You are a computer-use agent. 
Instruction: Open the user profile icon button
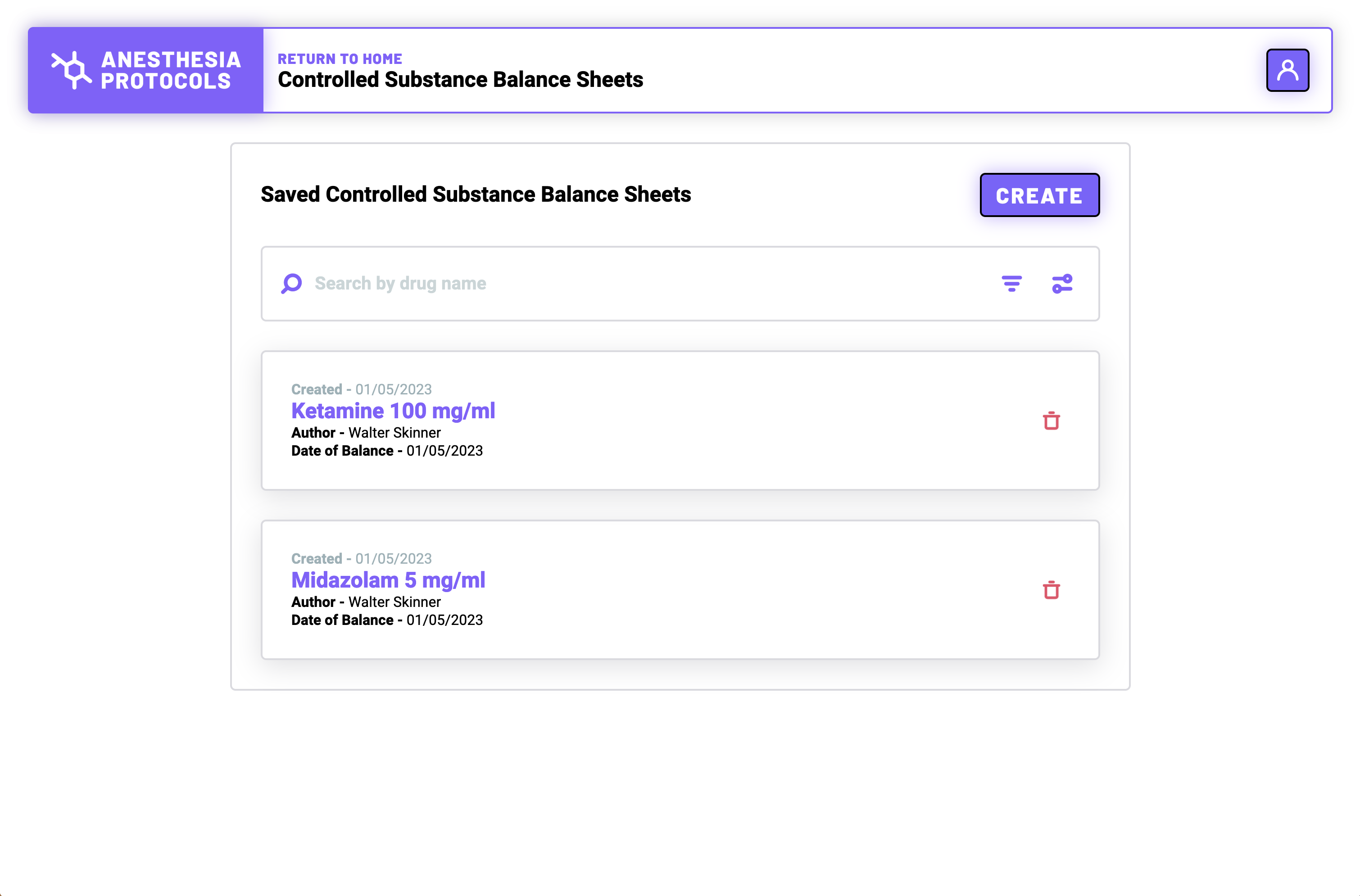point(1287,70)
